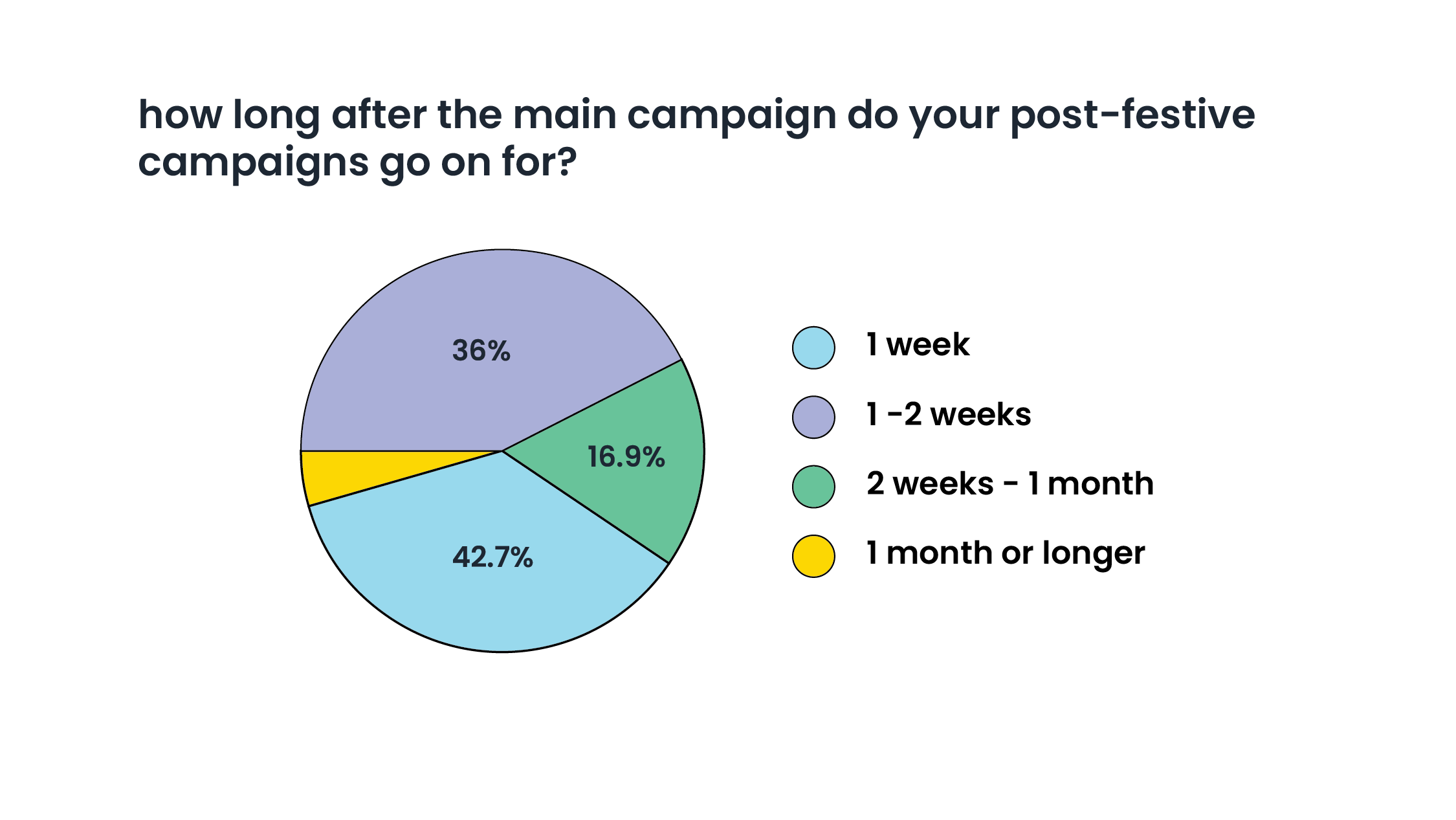Viewport: 1456px width, 820px height.
Task: Click the 36% label in the pie chart
Action: [481, 351]
